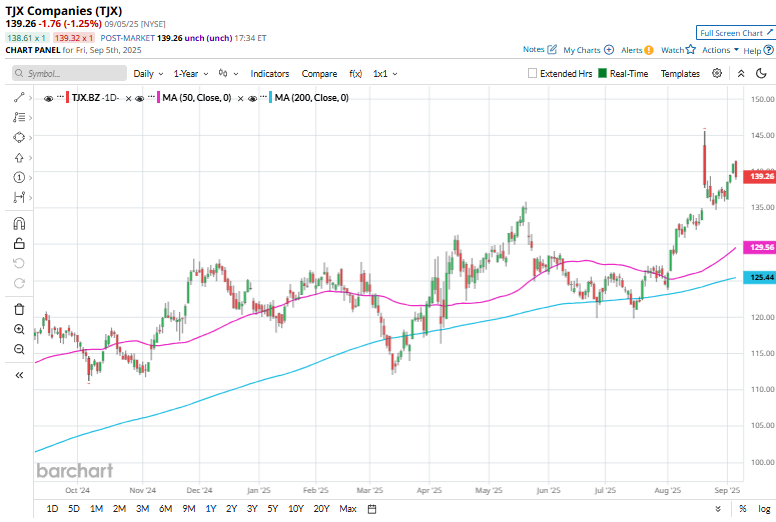Enable Extended Hrs checkbox
Viewport: 776px width, 522px height.
533,73
